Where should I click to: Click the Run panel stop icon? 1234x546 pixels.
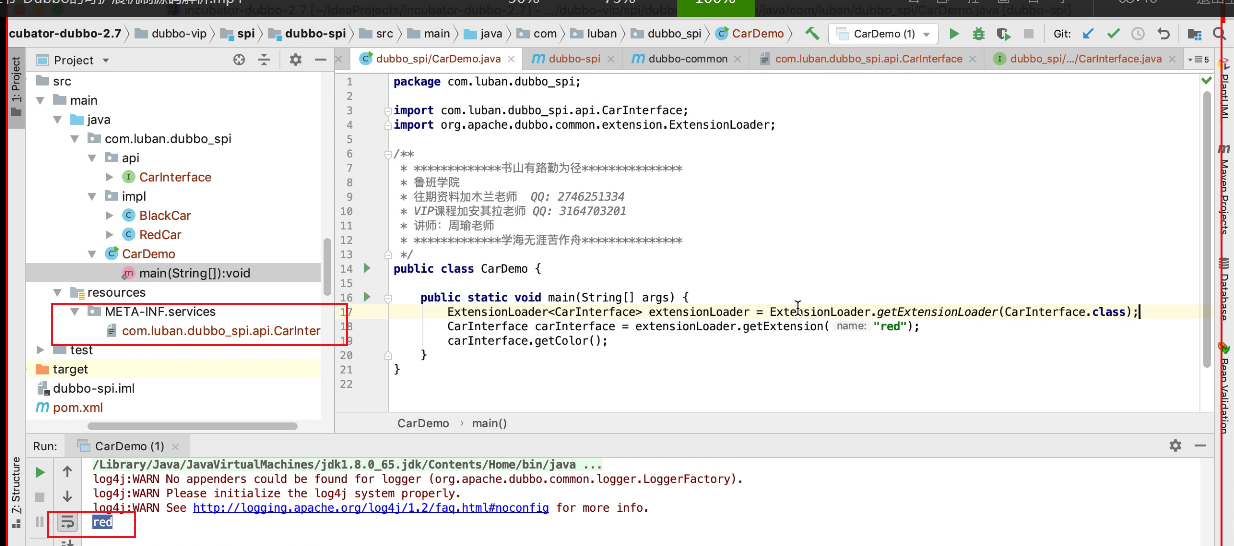click(x=40, y=497)
